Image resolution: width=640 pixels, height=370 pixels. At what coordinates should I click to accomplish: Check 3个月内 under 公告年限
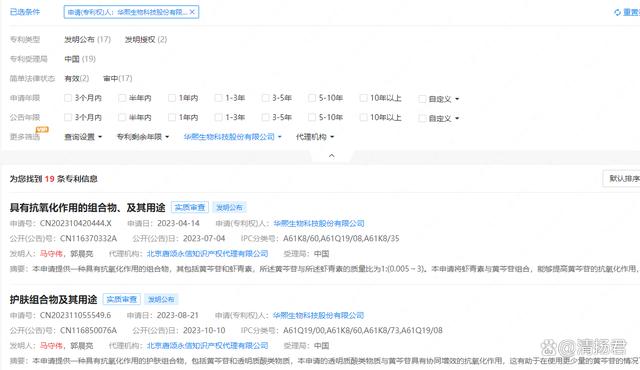[x=68, y=117]
